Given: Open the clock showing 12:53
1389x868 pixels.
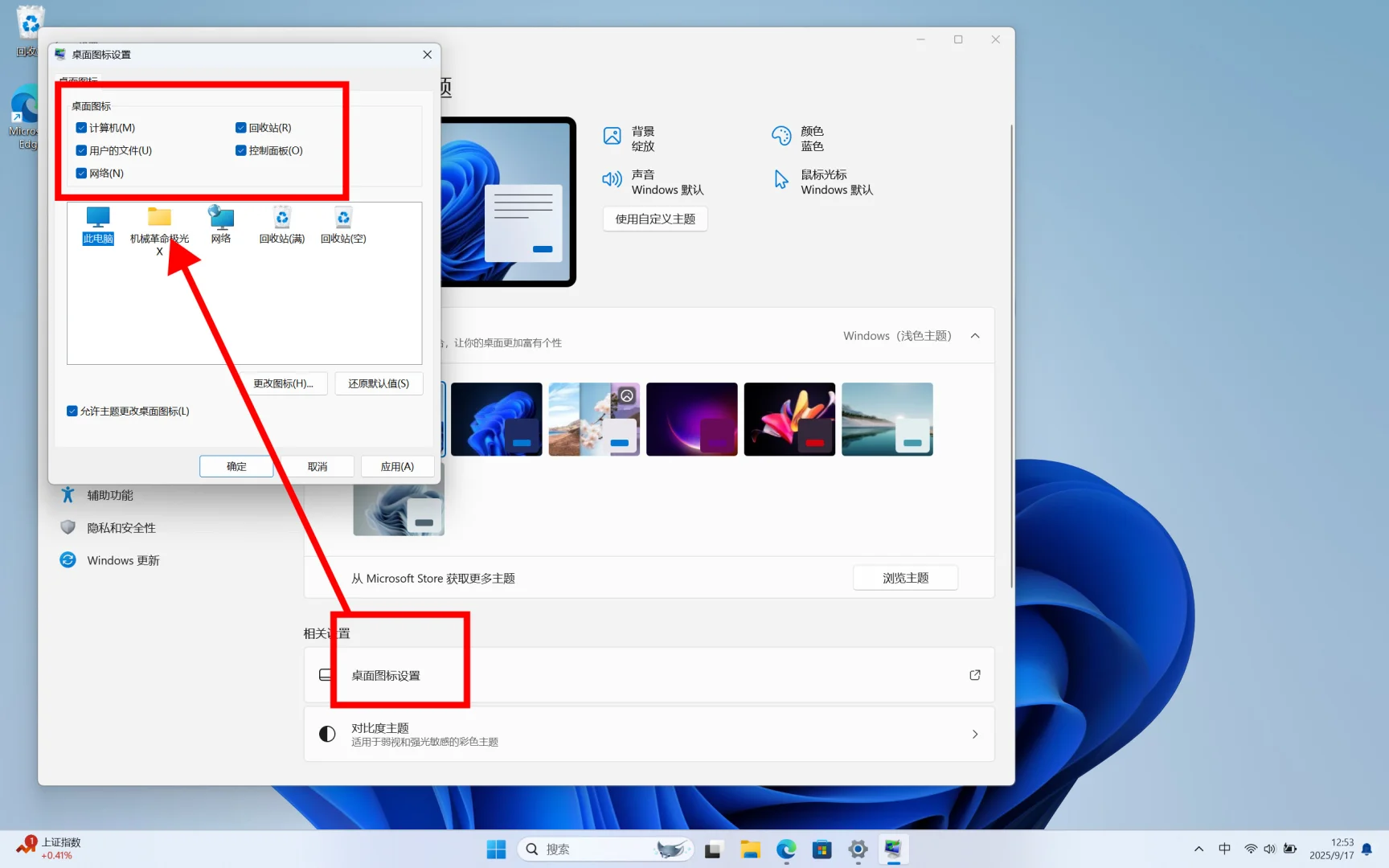Looking at the screenshot, I should (x=1332, y=849).
